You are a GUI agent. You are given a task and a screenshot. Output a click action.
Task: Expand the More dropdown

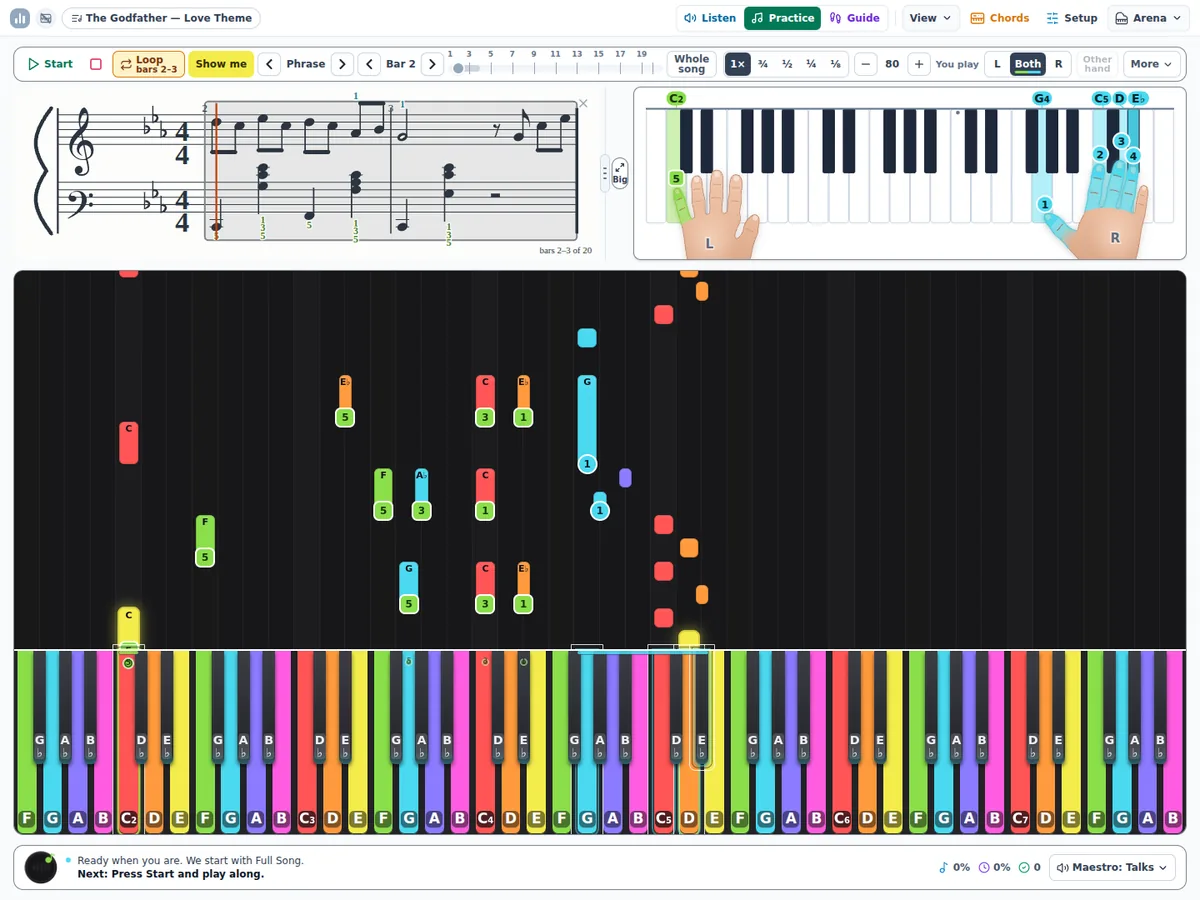click(1151, 64)
